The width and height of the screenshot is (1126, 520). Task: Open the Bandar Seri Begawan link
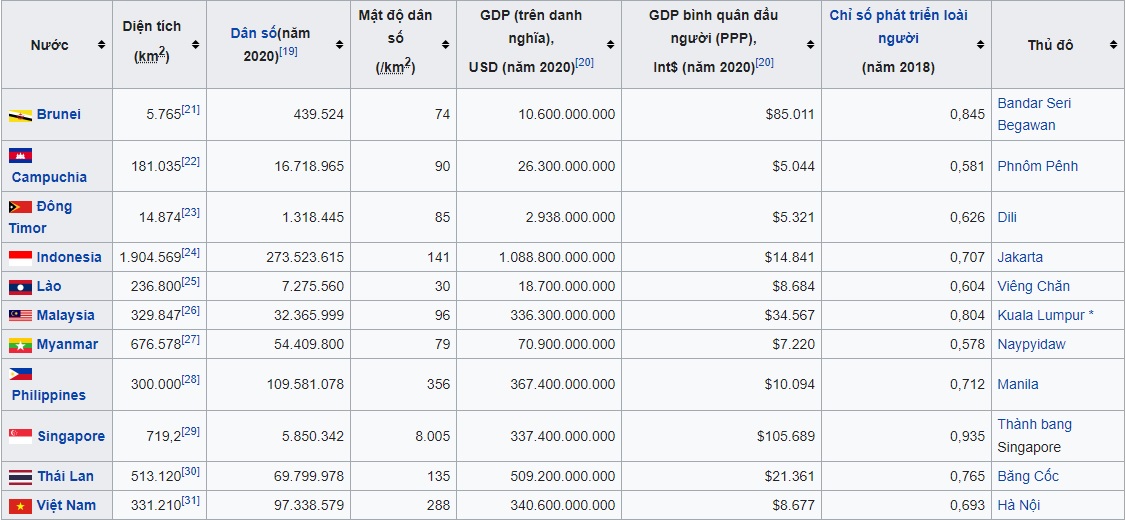pyautogui.click(x=1033, y=114)
